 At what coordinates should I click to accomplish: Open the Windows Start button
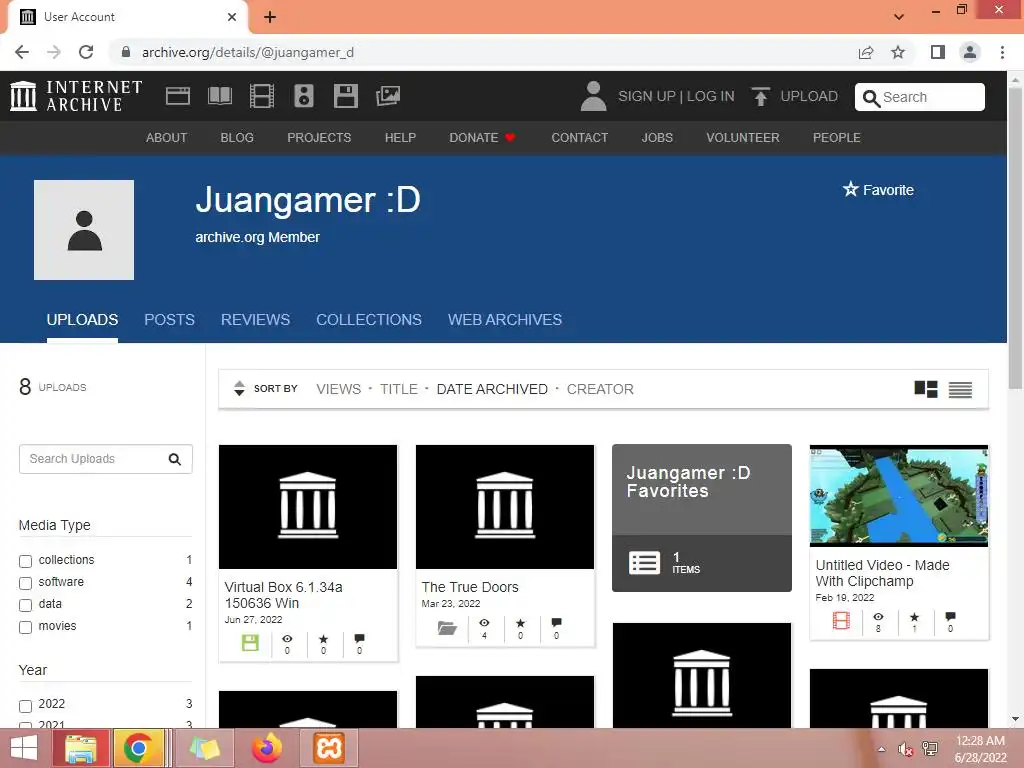[24, 748]
